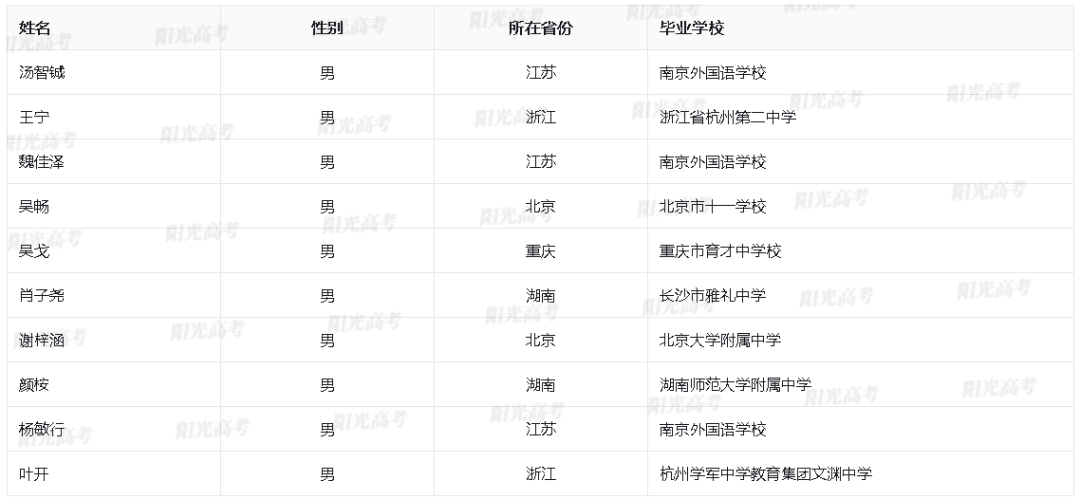Select the name 肖子尧
1080x499 pixels.
(x=42, y=296)
